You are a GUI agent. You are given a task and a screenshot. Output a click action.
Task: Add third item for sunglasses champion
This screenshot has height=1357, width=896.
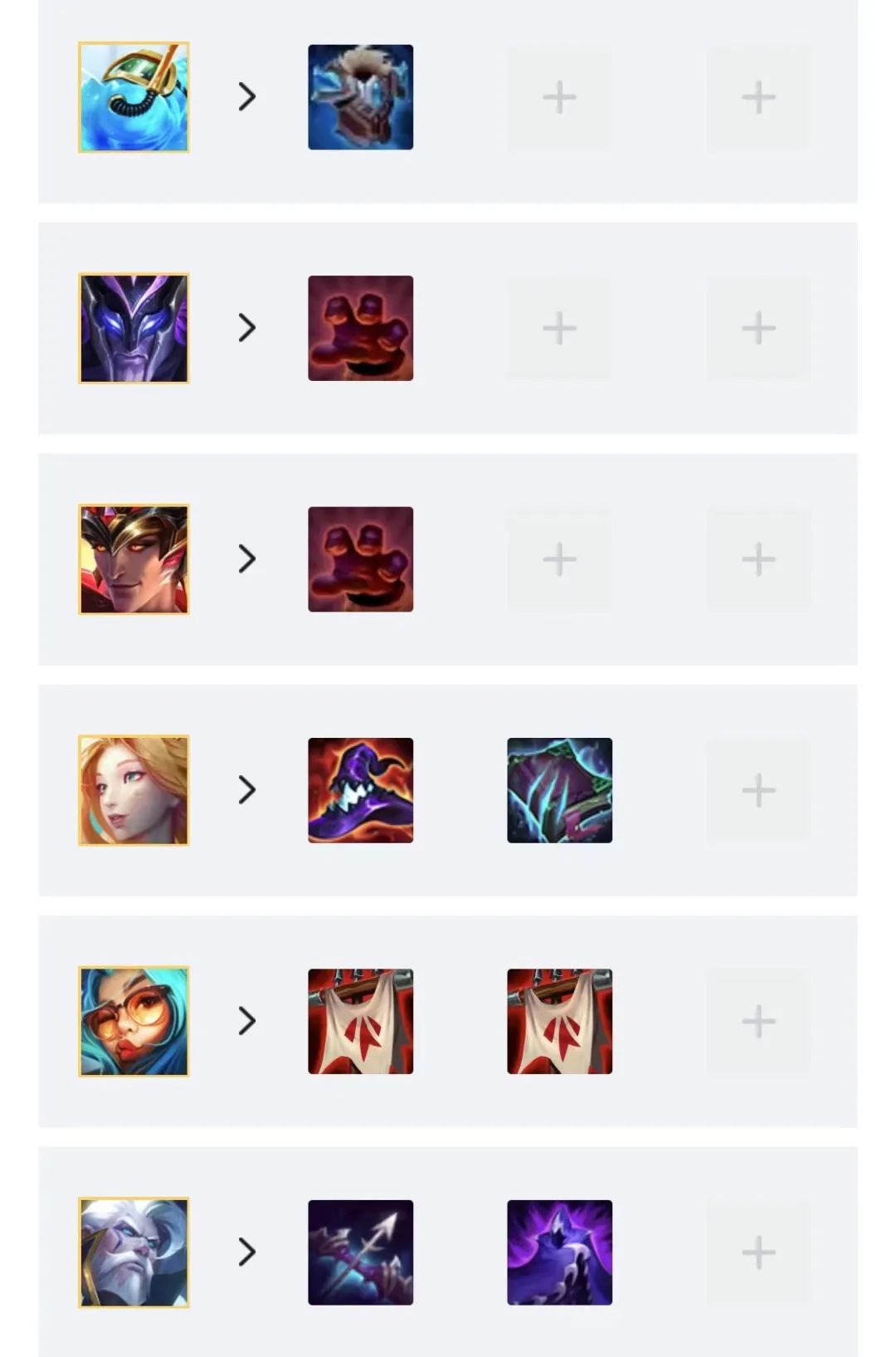(758, 1021)
